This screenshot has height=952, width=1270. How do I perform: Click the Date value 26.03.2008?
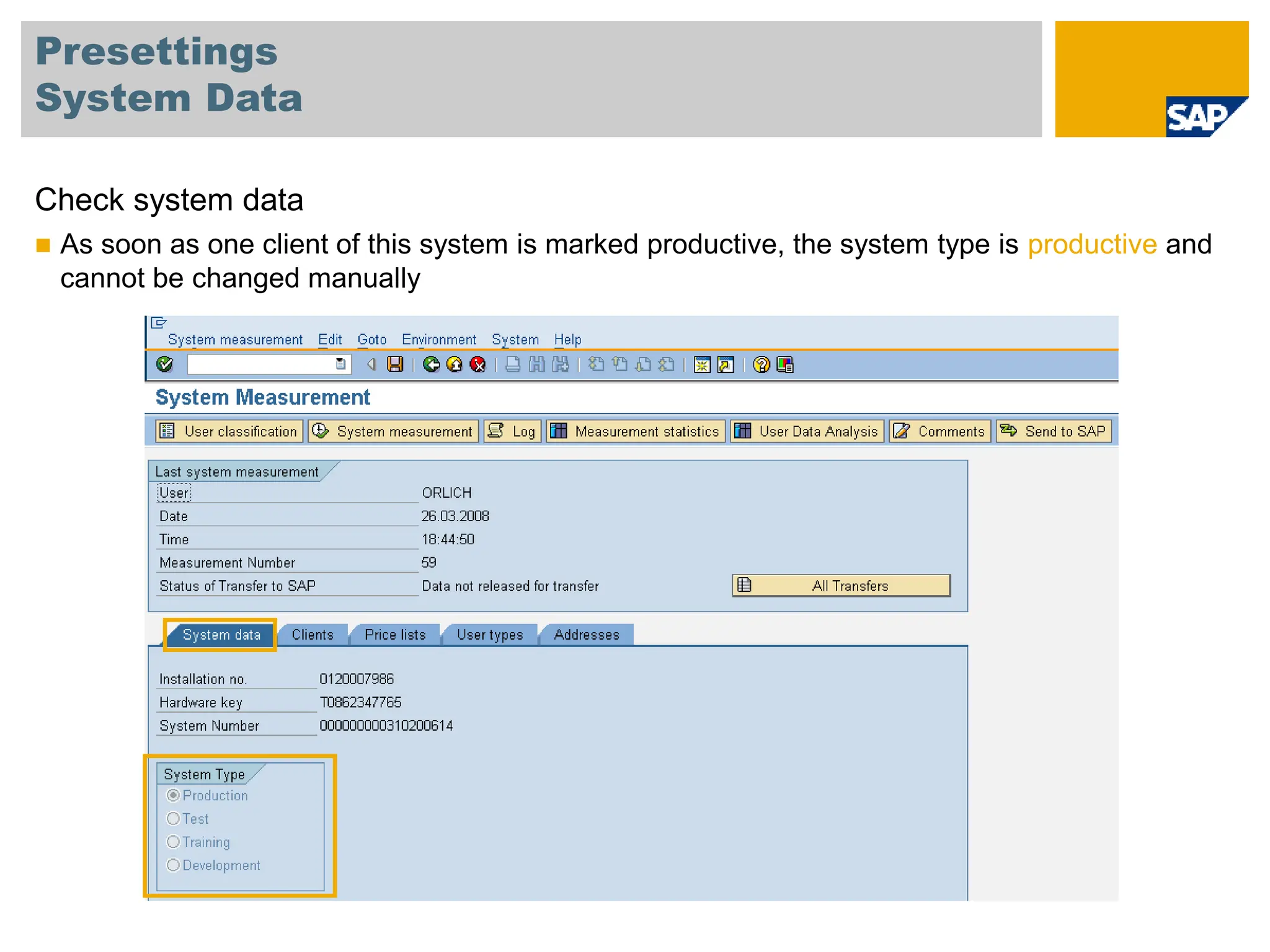click(455, 516)
